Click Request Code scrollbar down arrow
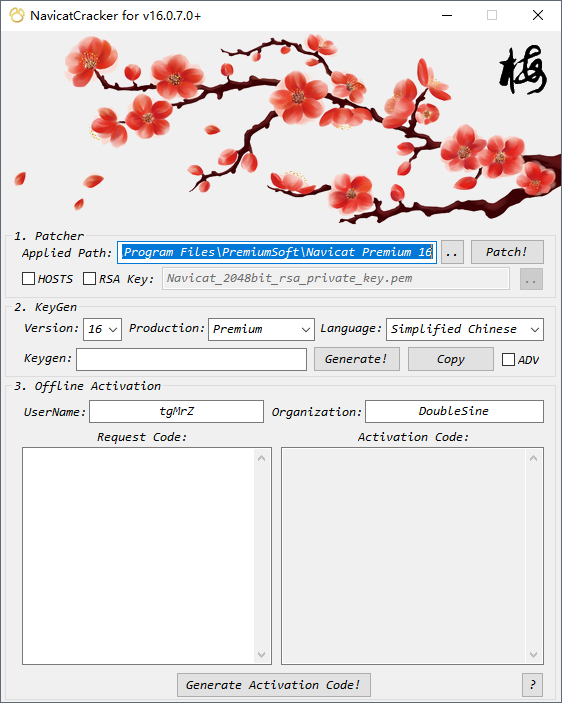The width and height of the screenshot is (562, 703). tap(262, 655)
